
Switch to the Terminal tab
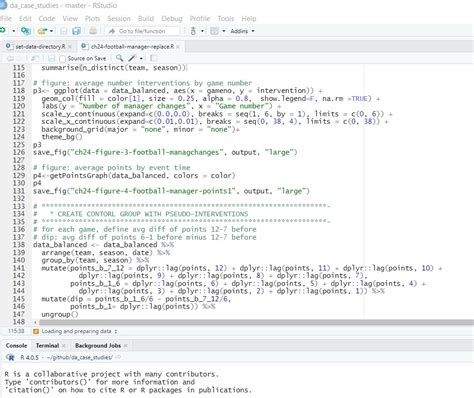[x=47, y=346]
